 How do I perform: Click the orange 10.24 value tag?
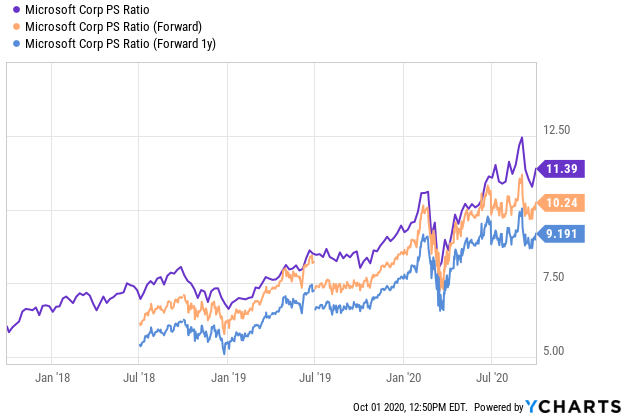pos(560,203)
